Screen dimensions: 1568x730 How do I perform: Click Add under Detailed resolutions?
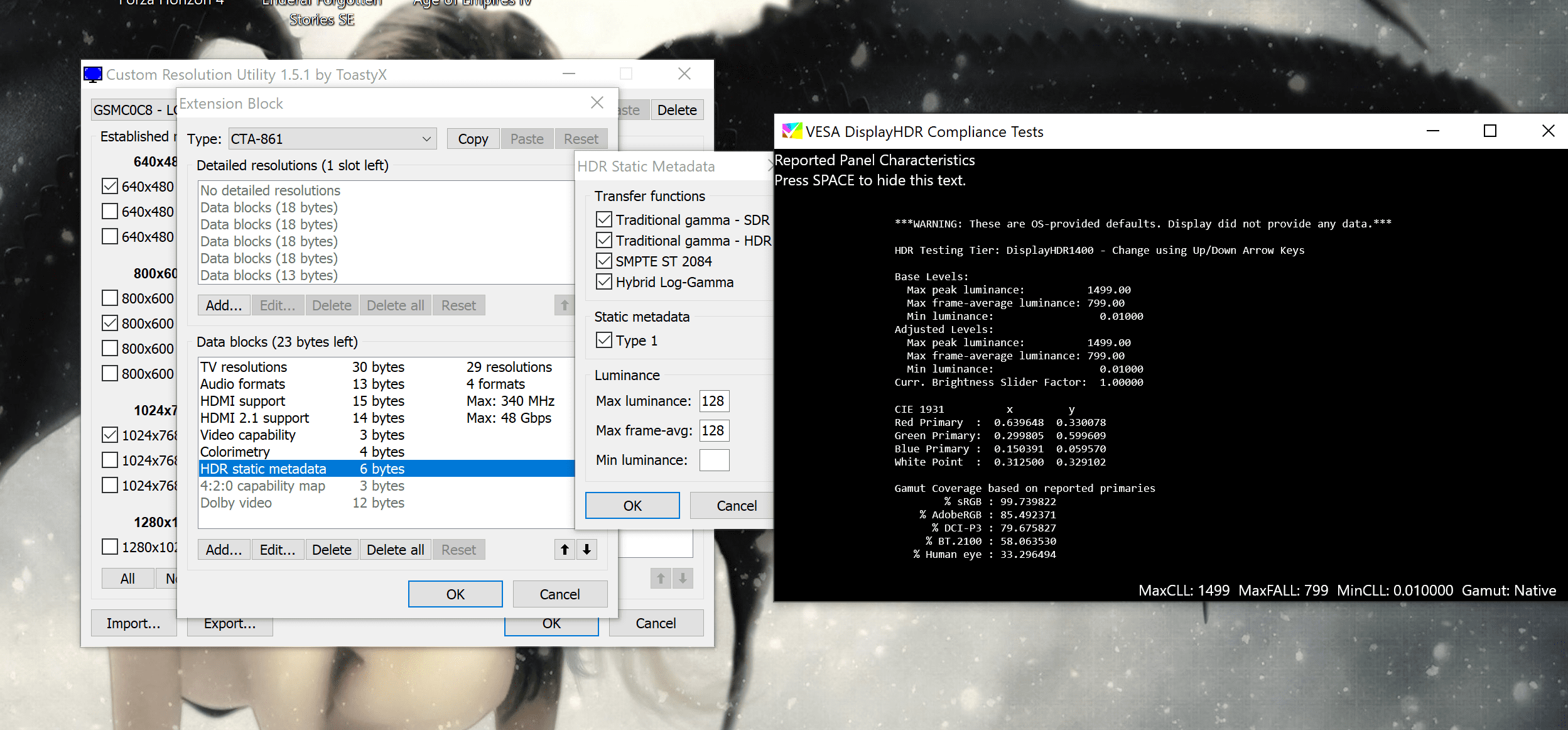point(224,305)
